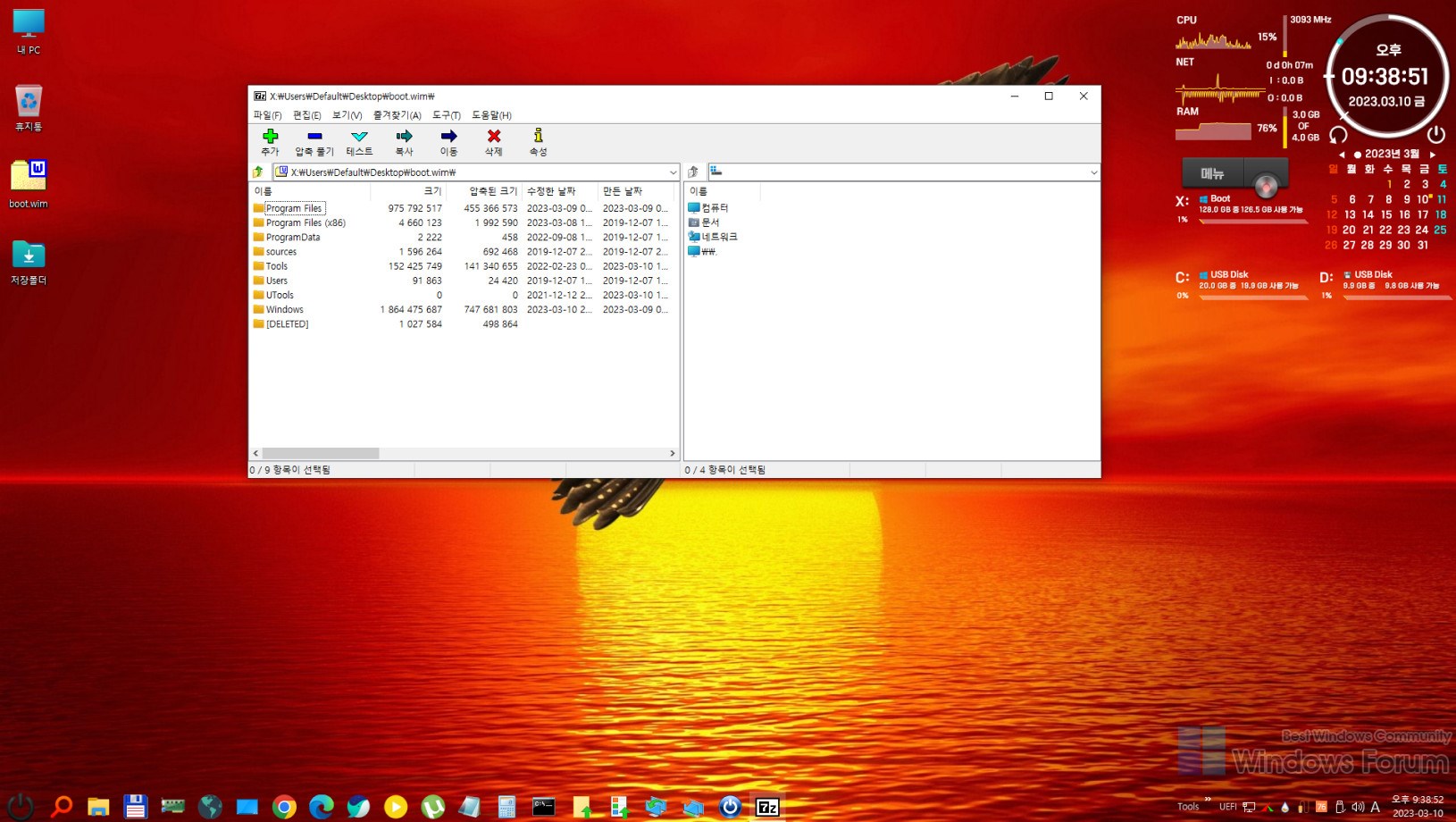The width and height of the screenshot is (1456, 822).
Task: Expand the right panel path dropdown
Action: click(x=1093, y=172)
